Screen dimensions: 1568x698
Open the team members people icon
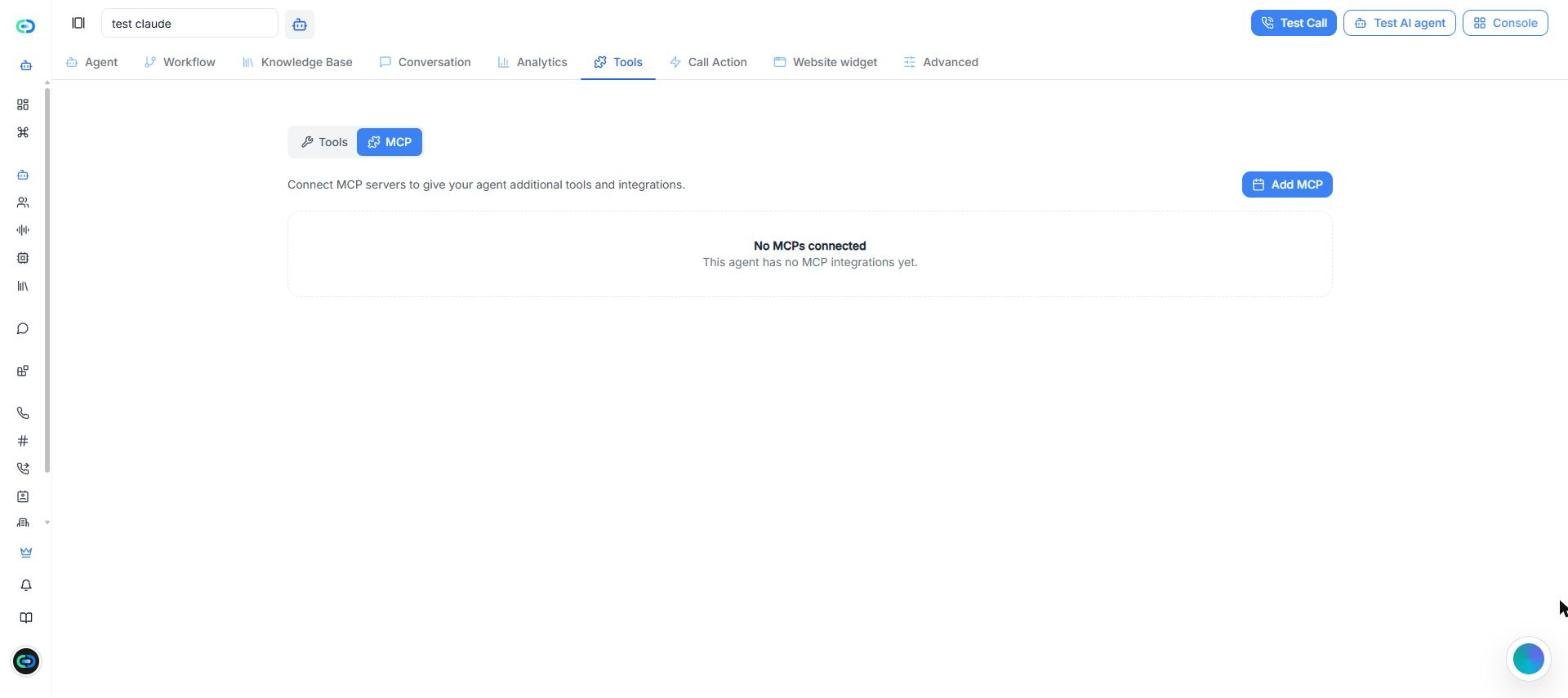pos(23,203)
